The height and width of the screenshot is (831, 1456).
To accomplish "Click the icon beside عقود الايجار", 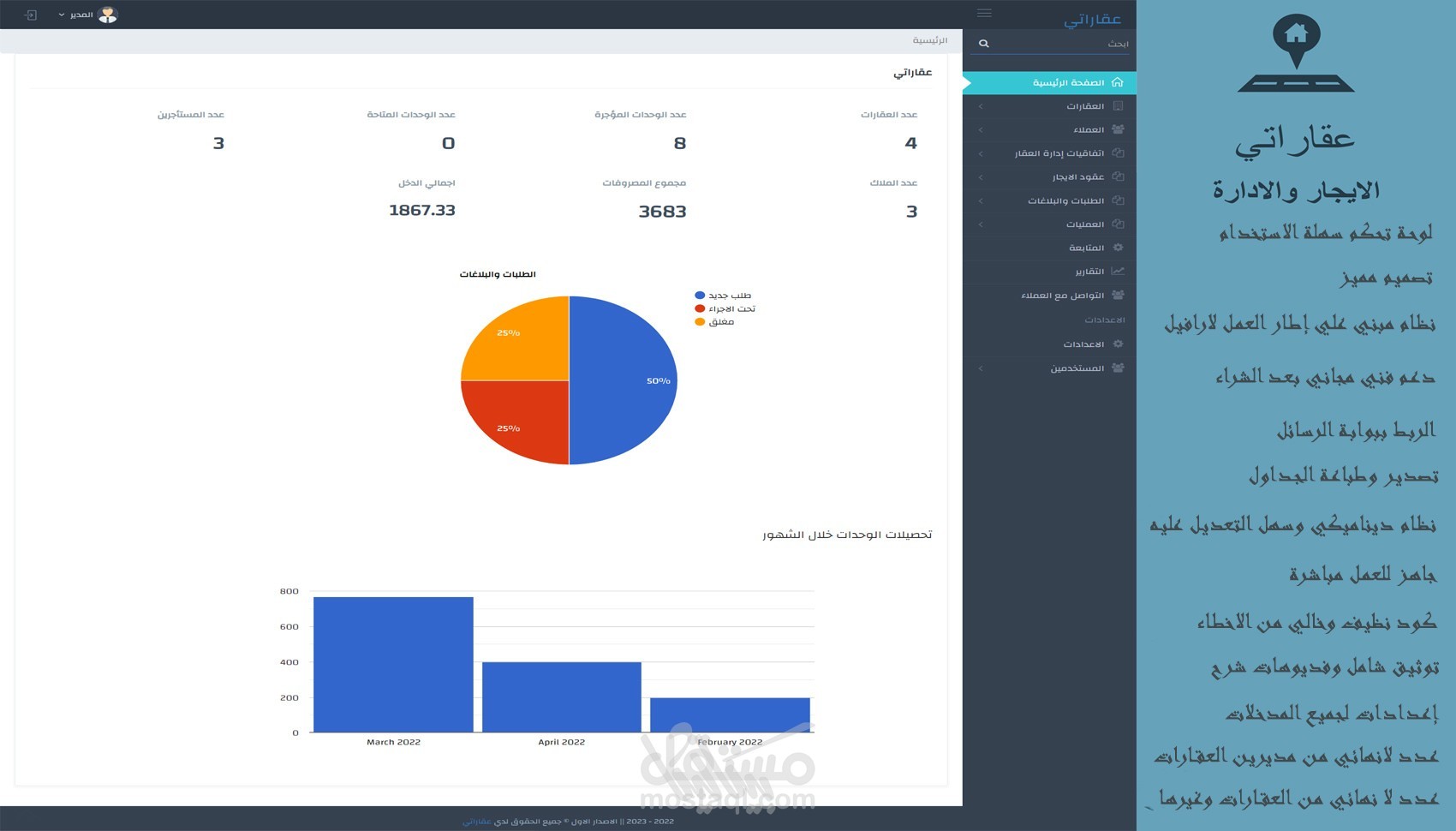I will 1118,176.
